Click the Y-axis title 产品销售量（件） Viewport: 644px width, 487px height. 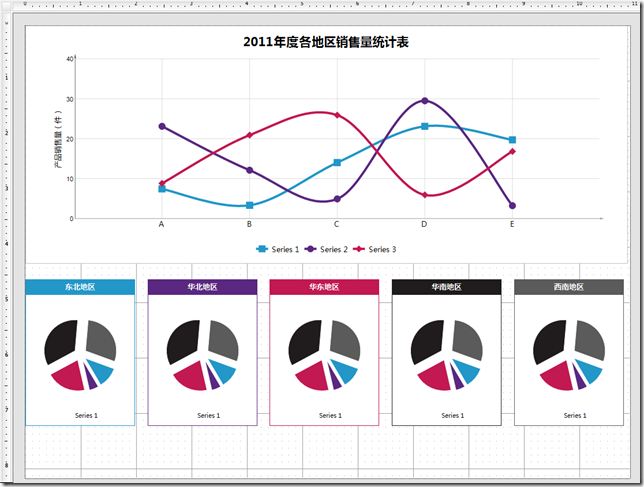[x=58, y=139]
